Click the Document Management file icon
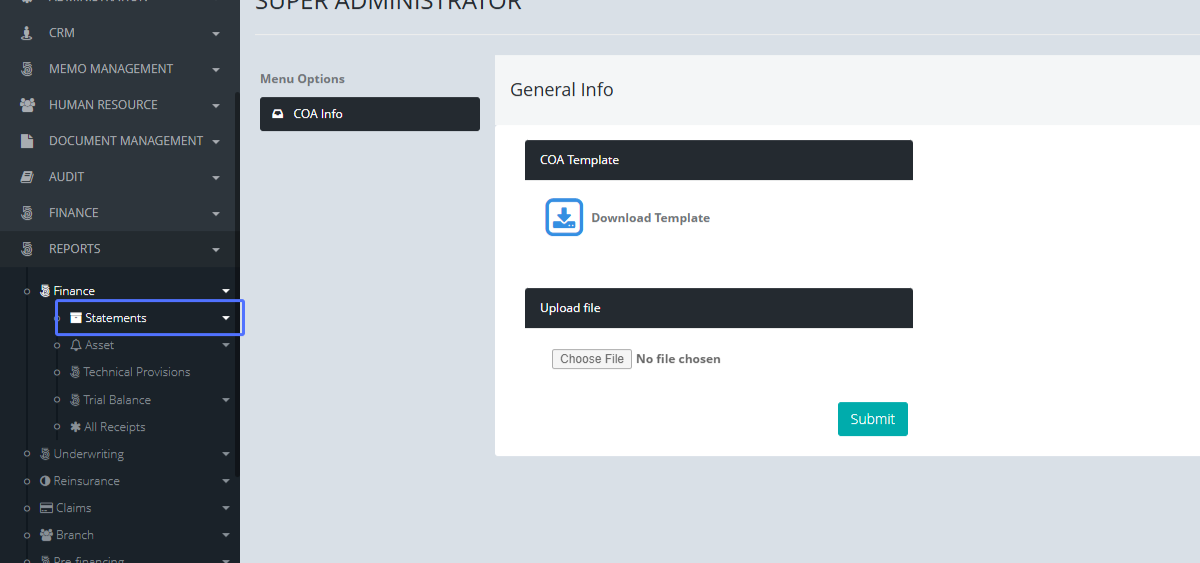This screenshot has height=563, width=1200. [27, 141]
